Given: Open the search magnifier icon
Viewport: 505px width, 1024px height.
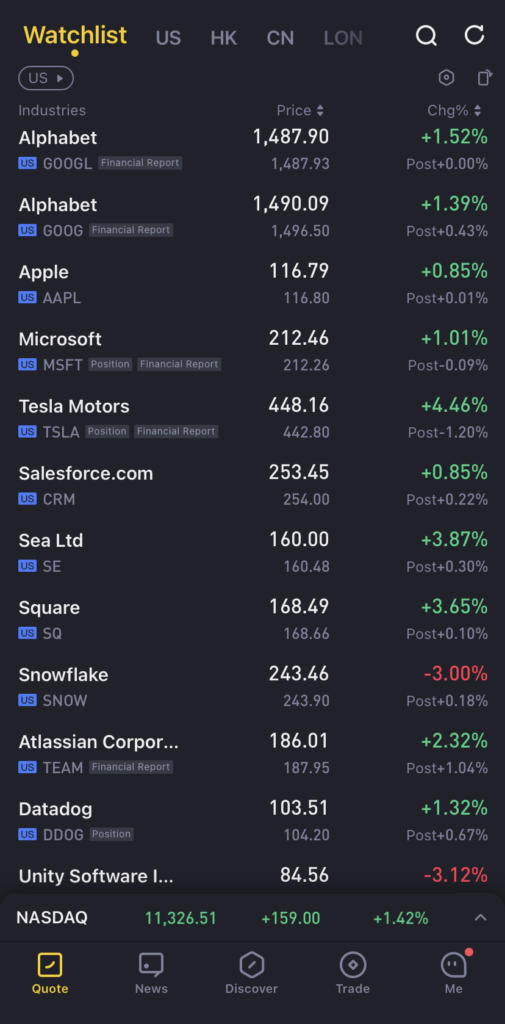Looking at the screenshot, I should point(426,35).
